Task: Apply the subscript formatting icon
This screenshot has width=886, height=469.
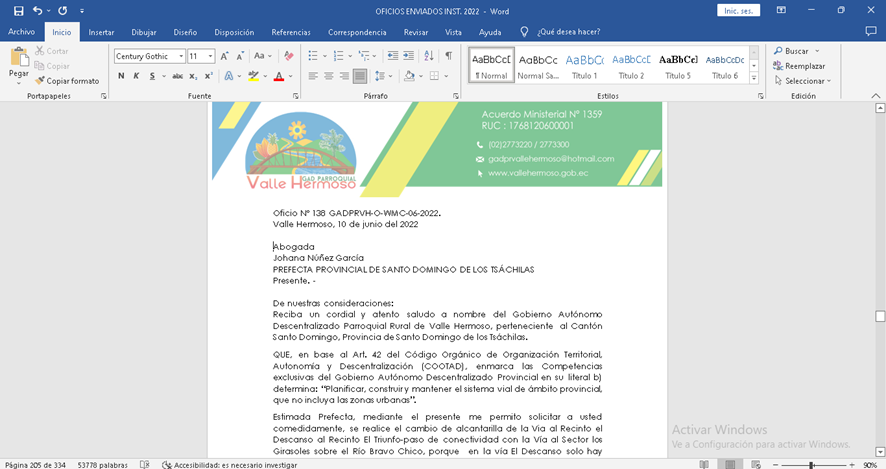Action: coord(193,76)
